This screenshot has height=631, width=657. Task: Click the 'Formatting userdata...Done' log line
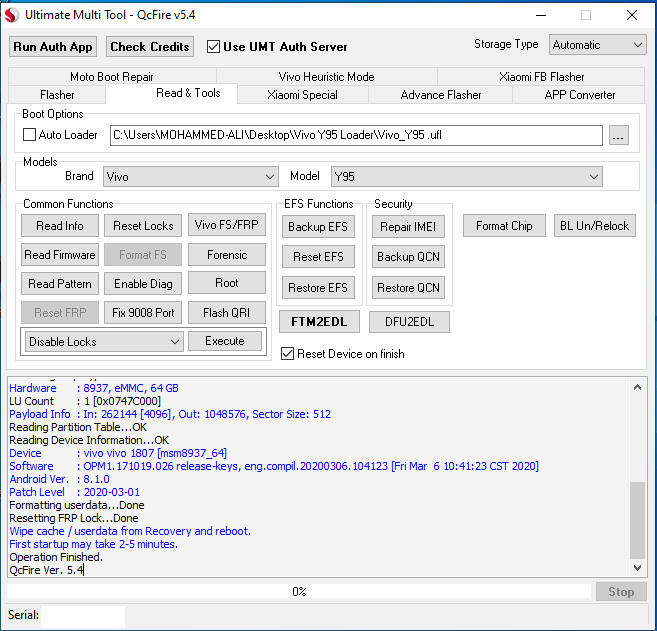pos(77,505)
